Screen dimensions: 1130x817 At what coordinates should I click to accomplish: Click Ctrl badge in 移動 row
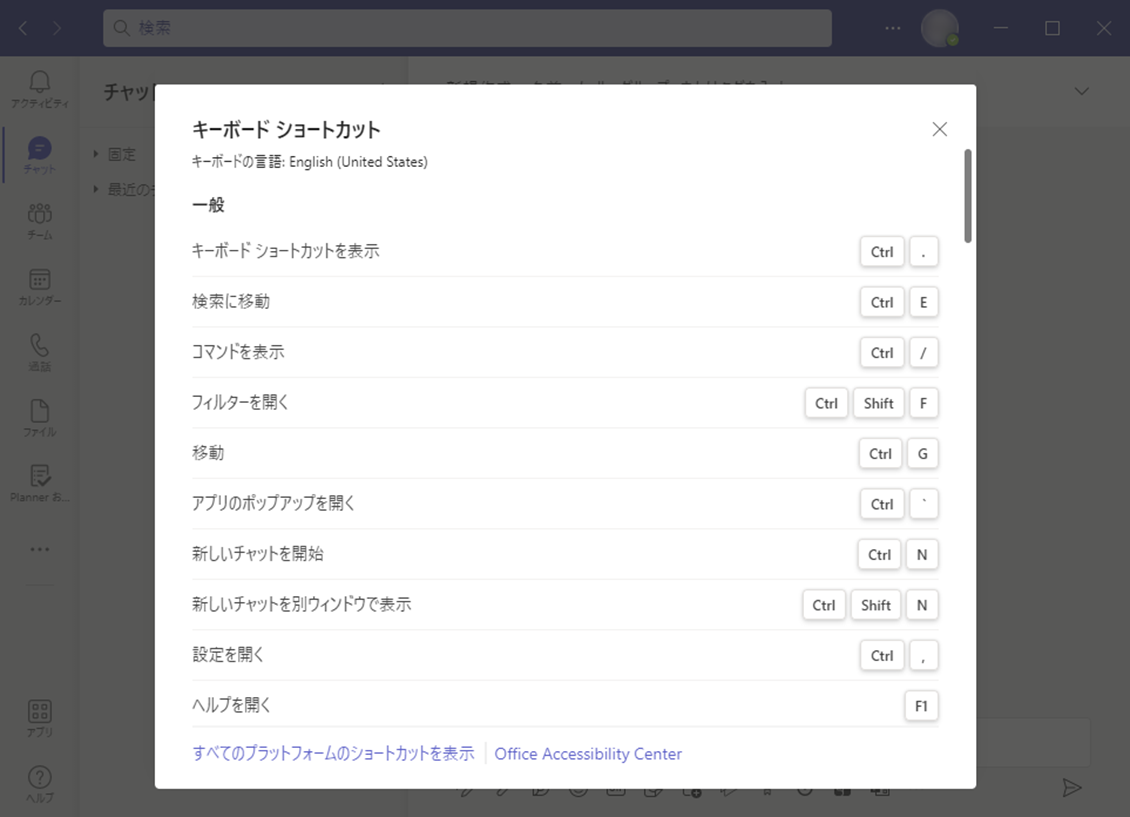[881, 454]
